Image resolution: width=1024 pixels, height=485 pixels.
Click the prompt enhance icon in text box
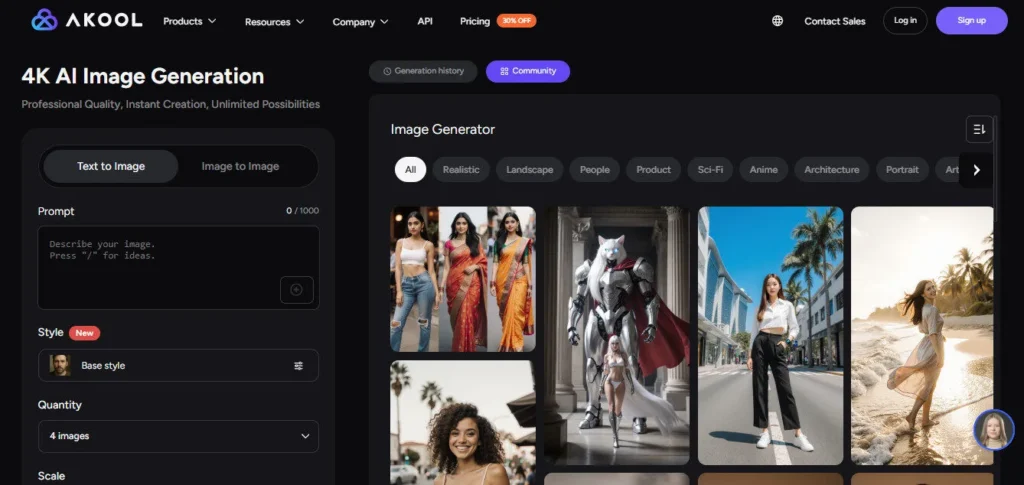[x=296, y=289]
